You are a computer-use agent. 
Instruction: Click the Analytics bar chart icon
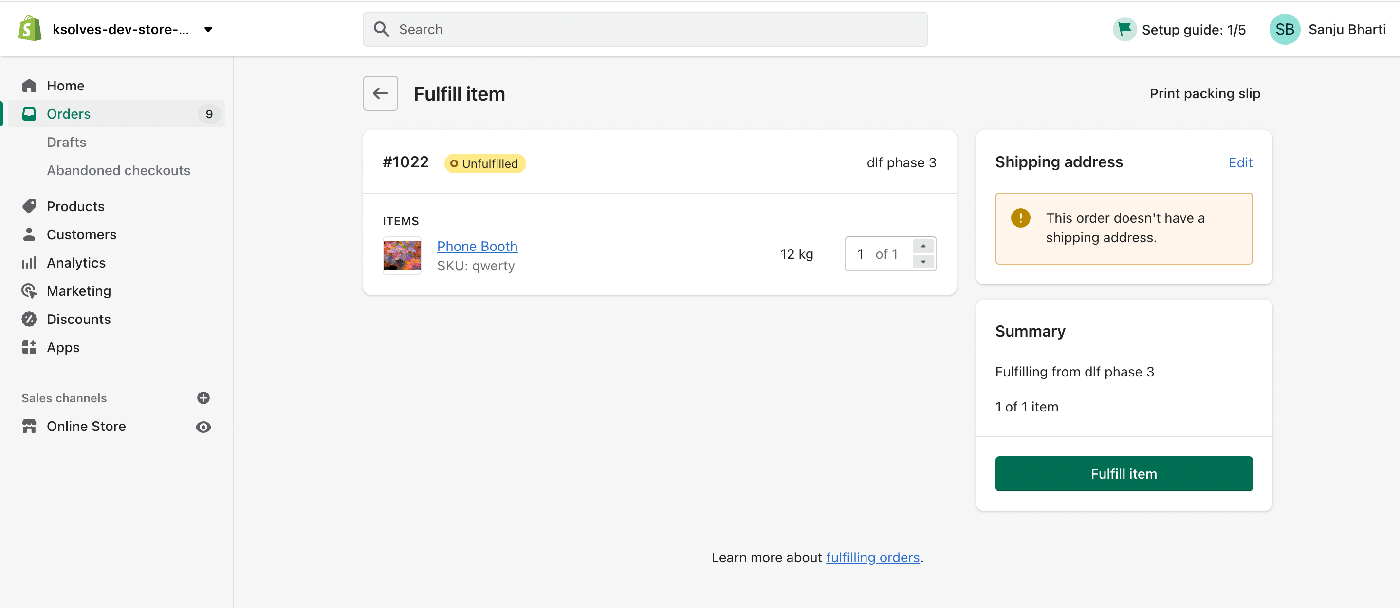29,263
